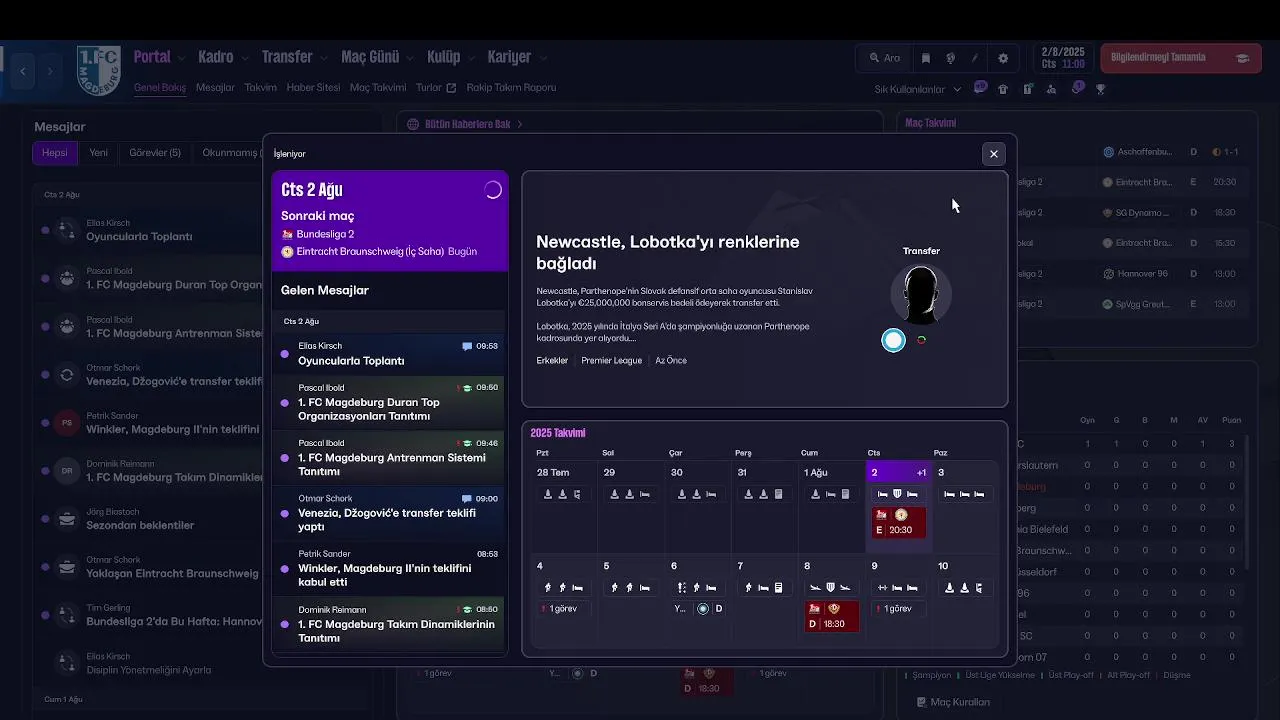Switch to the Takvim tab
This screenshot has height=720, width=1280.
tap(261, 88)
